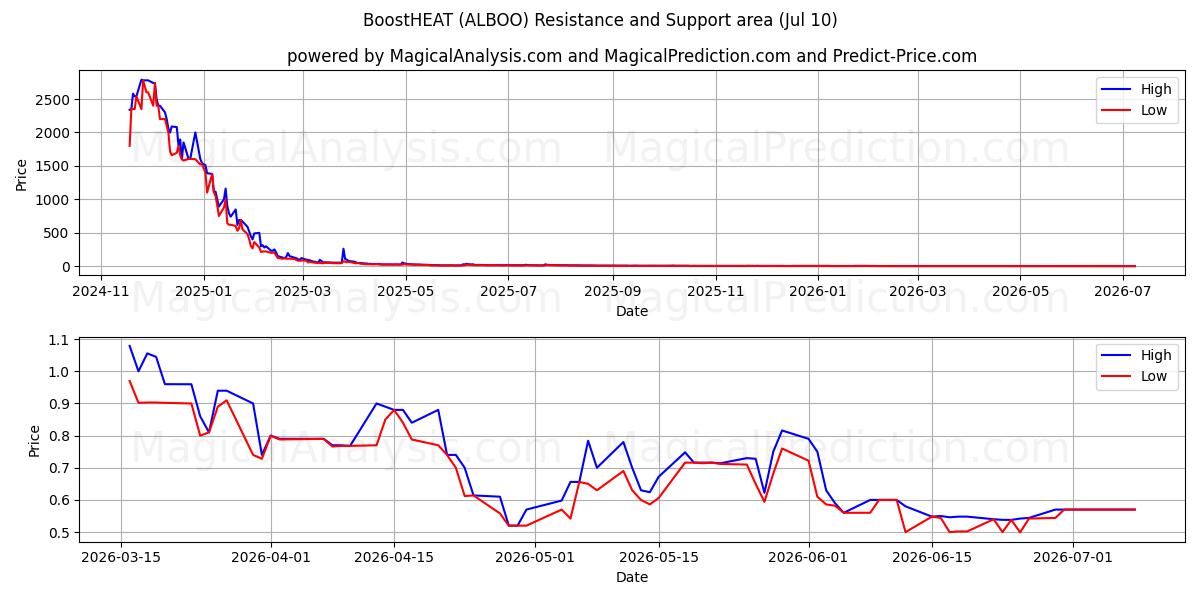
Task: Click the '2026-04-15' x-axis label
Action: pyautogui.click(x=393, y=557)
